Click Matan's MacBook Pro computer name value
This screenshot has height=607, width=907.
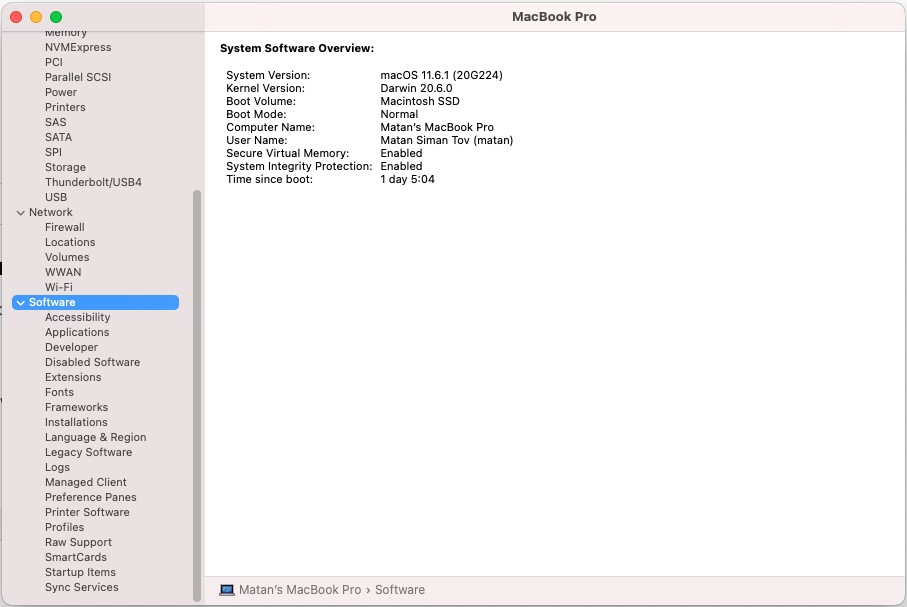(x=437, y=128)
